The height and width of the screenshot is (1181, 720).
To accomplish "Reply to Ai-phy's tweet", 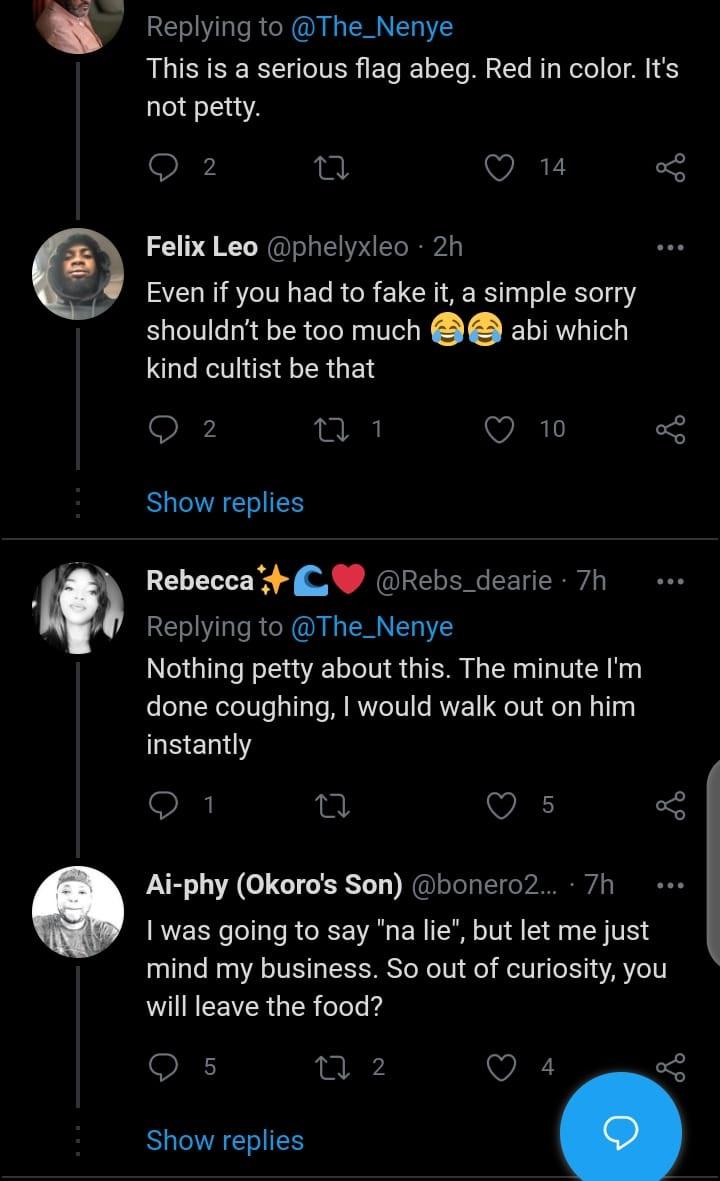I will (x=163, y=1067).
